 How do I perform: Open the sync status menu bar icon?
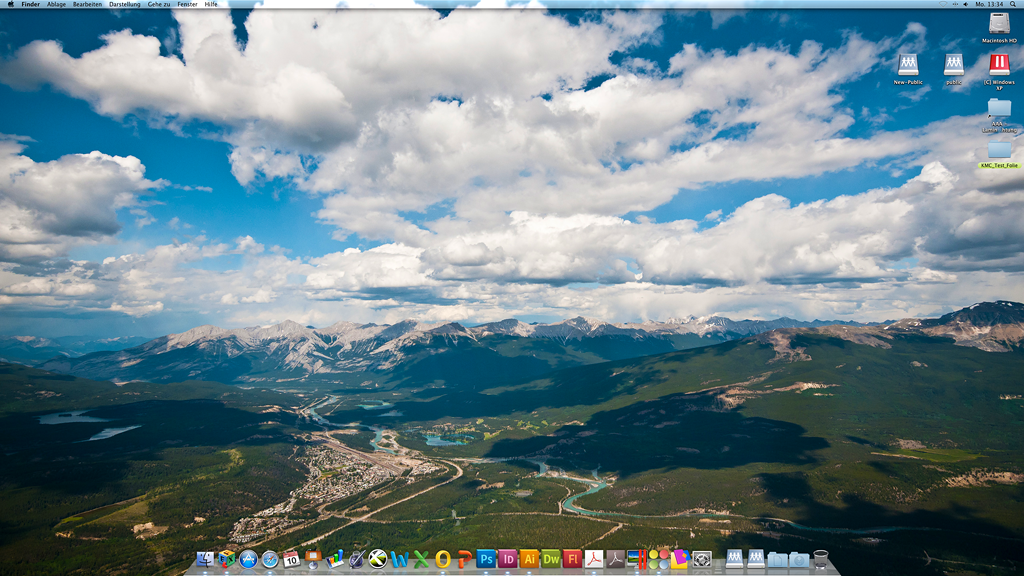955,4
